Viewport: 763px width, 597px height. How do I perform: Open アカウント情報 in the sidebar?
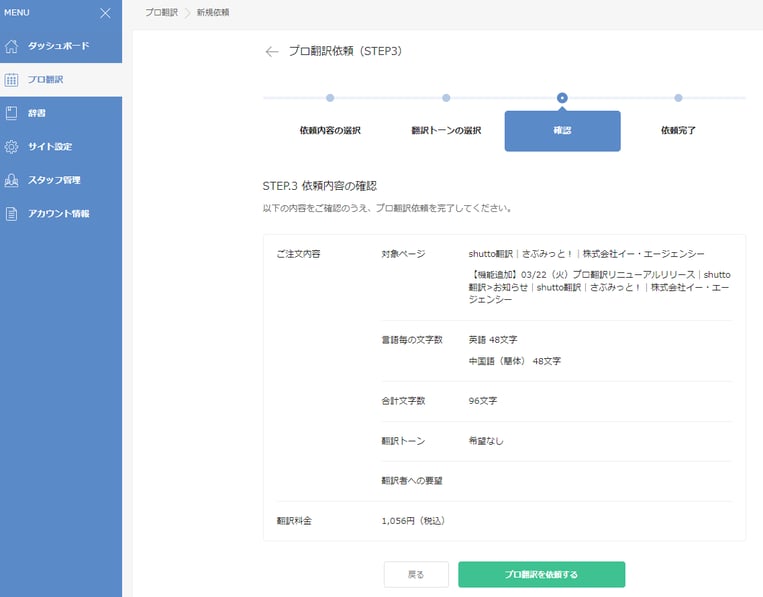click(x=61, y=214)
